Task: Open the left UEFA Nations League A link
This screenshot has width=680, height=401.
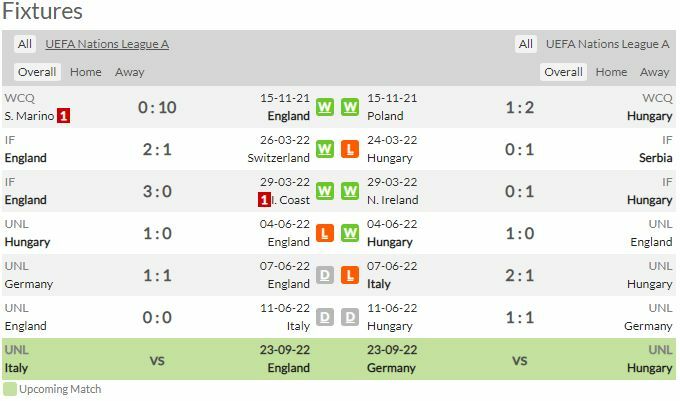Action: click(107, 44)
